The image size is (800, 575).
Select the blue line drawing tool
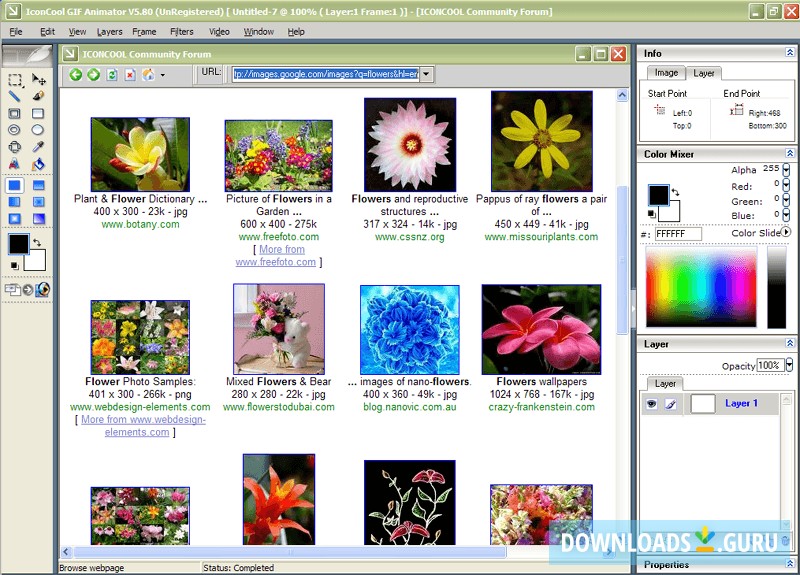(15, 96)
